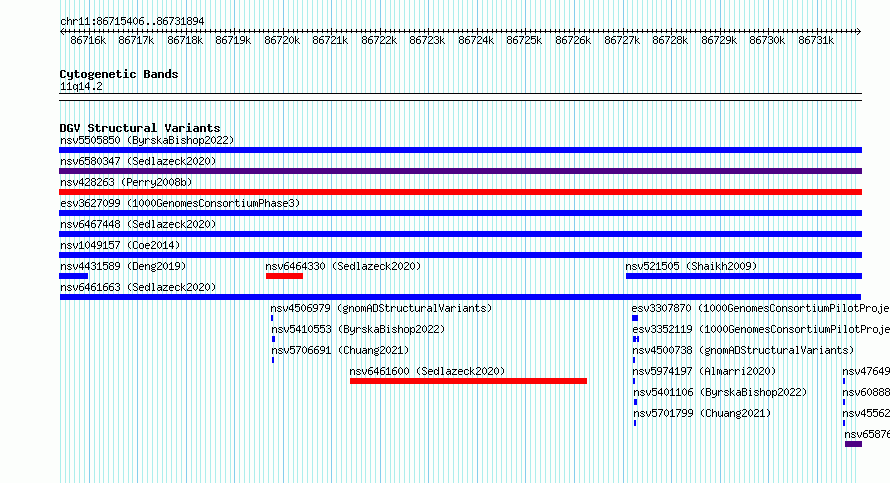The height and width of the screenshot is (483, 890).
Task: Click the small purple bar at right edge
Action: 854,444
